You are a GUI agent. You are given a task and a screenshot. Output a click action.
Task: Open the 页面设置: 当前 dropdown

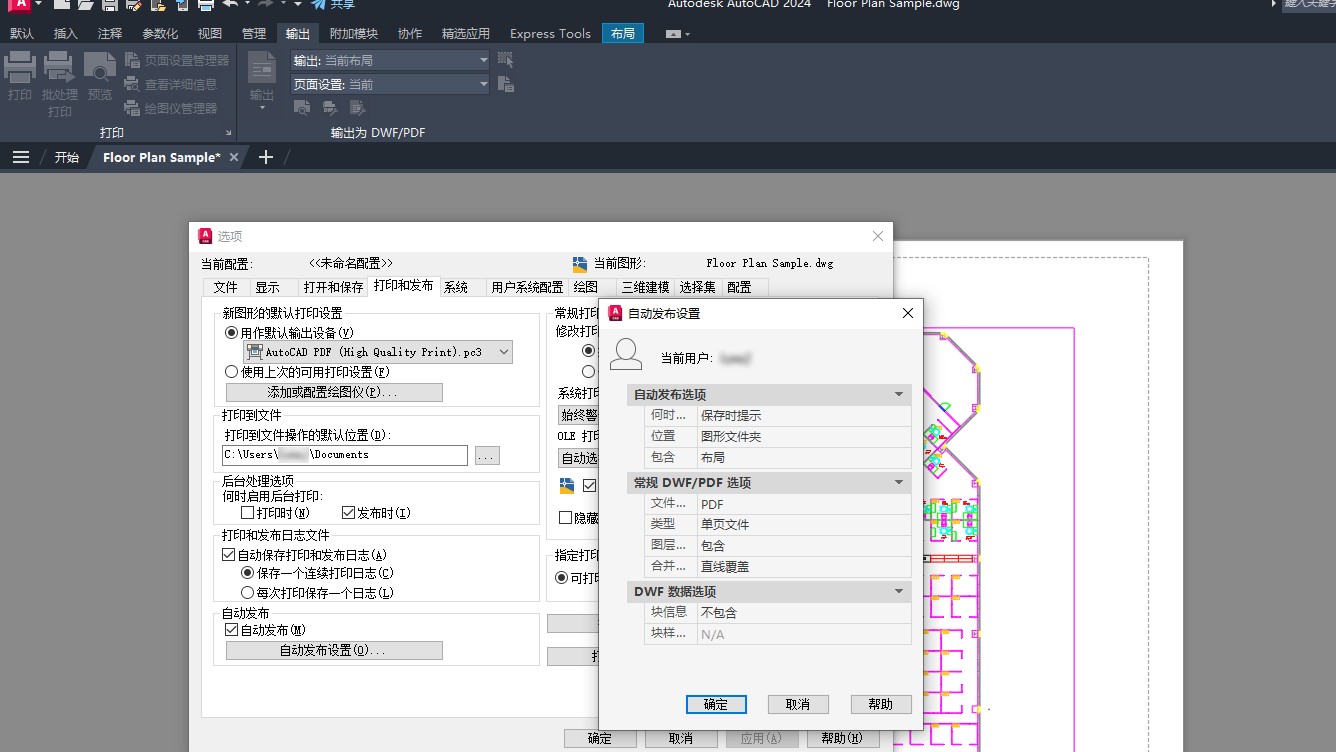point(390,85)
